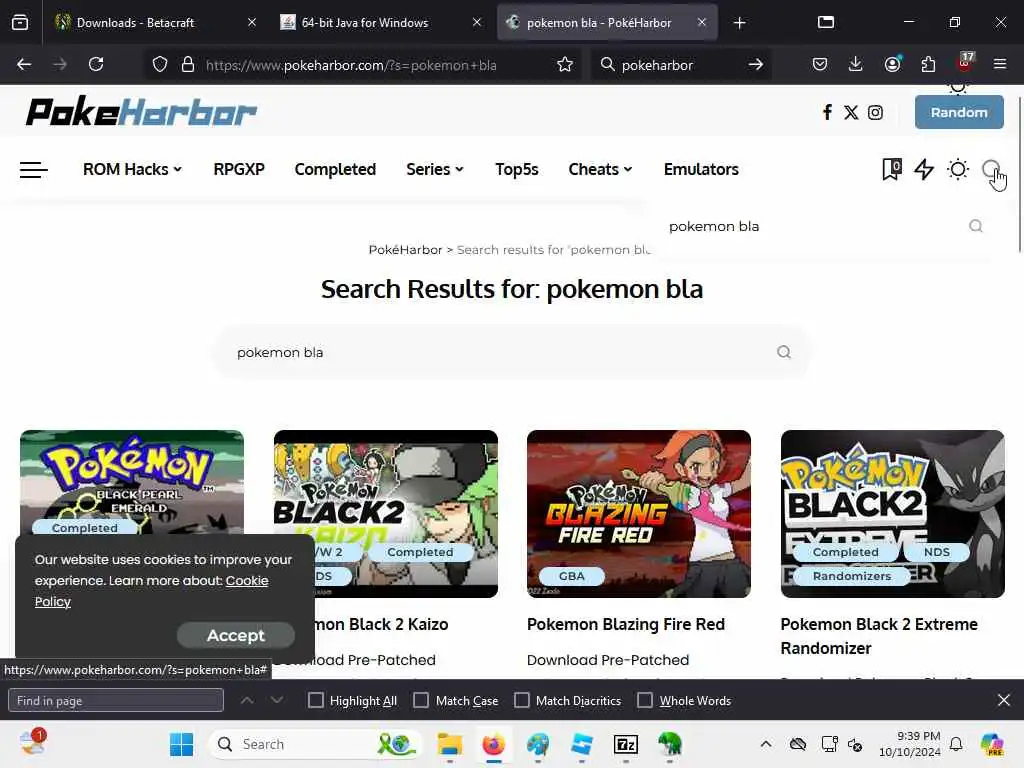Image resolution: width=1024 pixels, height=768 pixels.
Task: Open Pokemon Blazing Fire Red thumbnail
Action: coord(639,513)
